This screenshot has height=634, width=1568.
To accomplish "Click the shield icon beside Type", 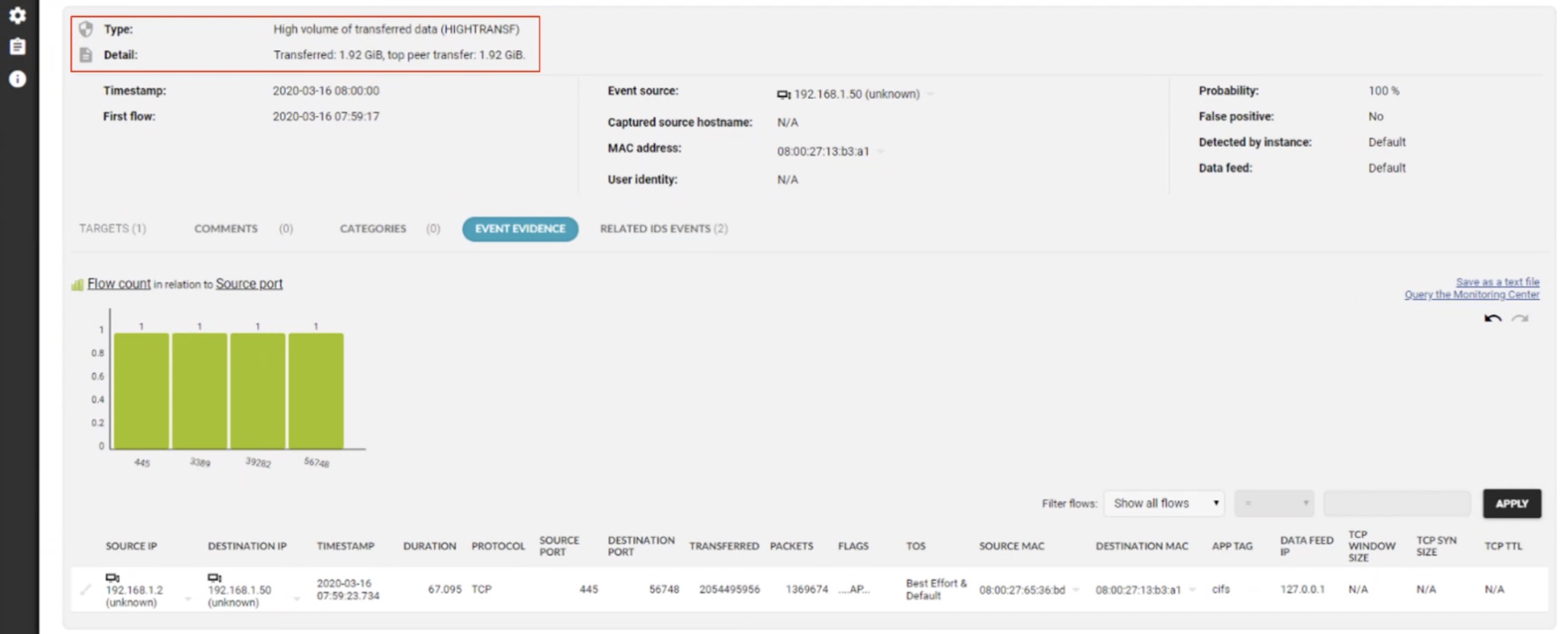I will coord(86,29).
